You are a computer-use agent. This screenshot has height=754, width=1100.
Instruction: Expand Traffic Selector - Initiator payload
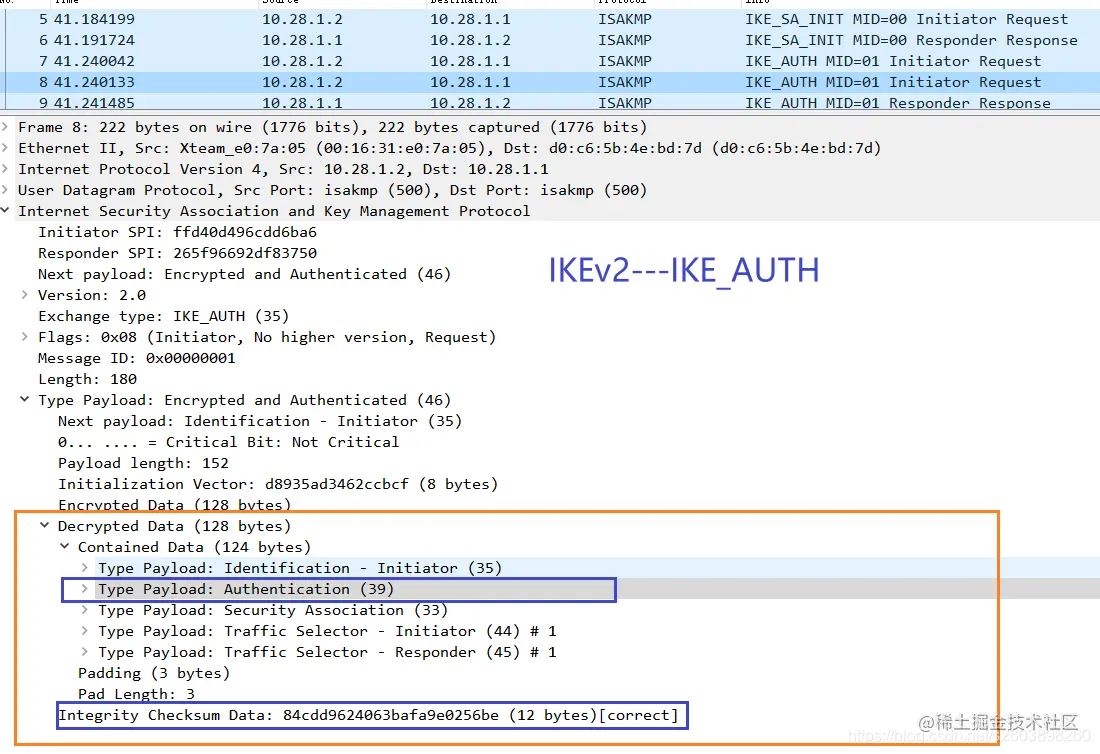point(85,631)
